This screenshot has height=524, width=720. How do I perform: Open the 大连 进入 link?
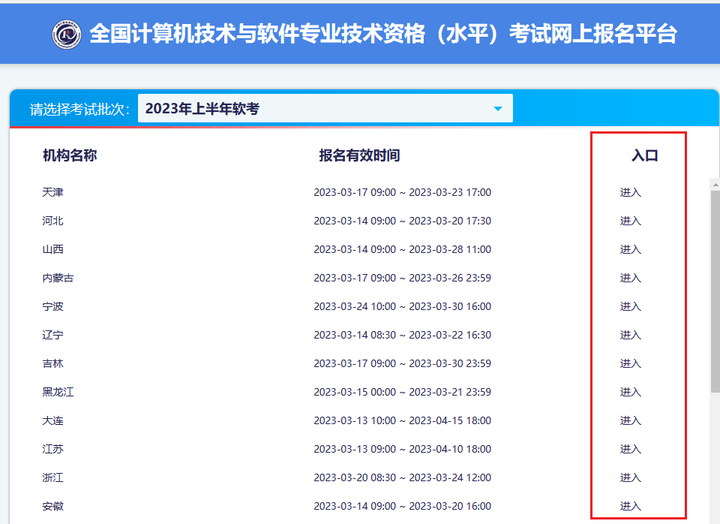[x=630, y=420]
